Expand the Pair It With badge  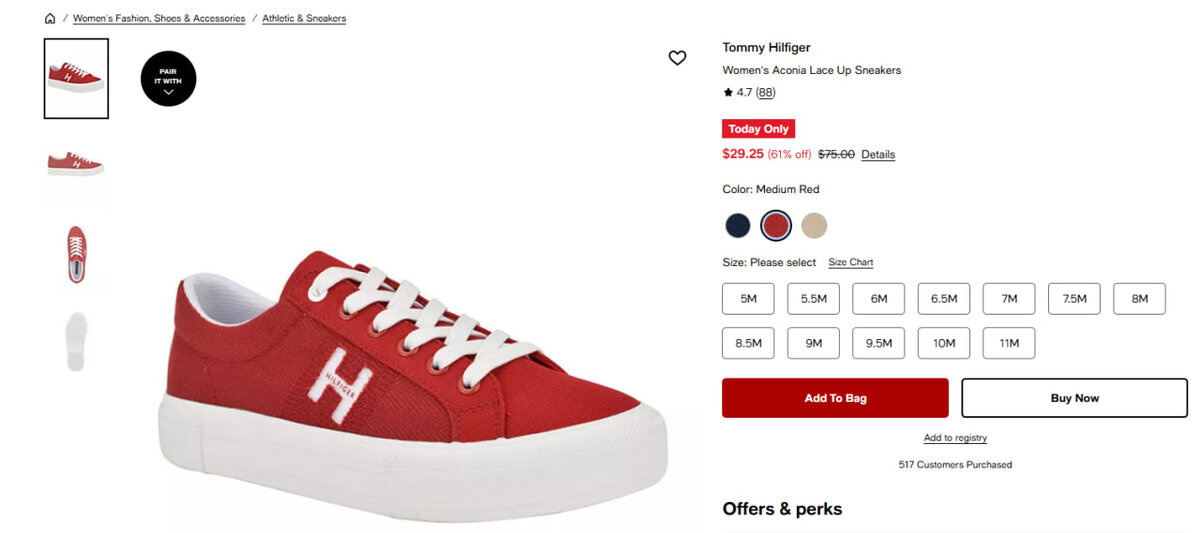(x=168, y=79)
